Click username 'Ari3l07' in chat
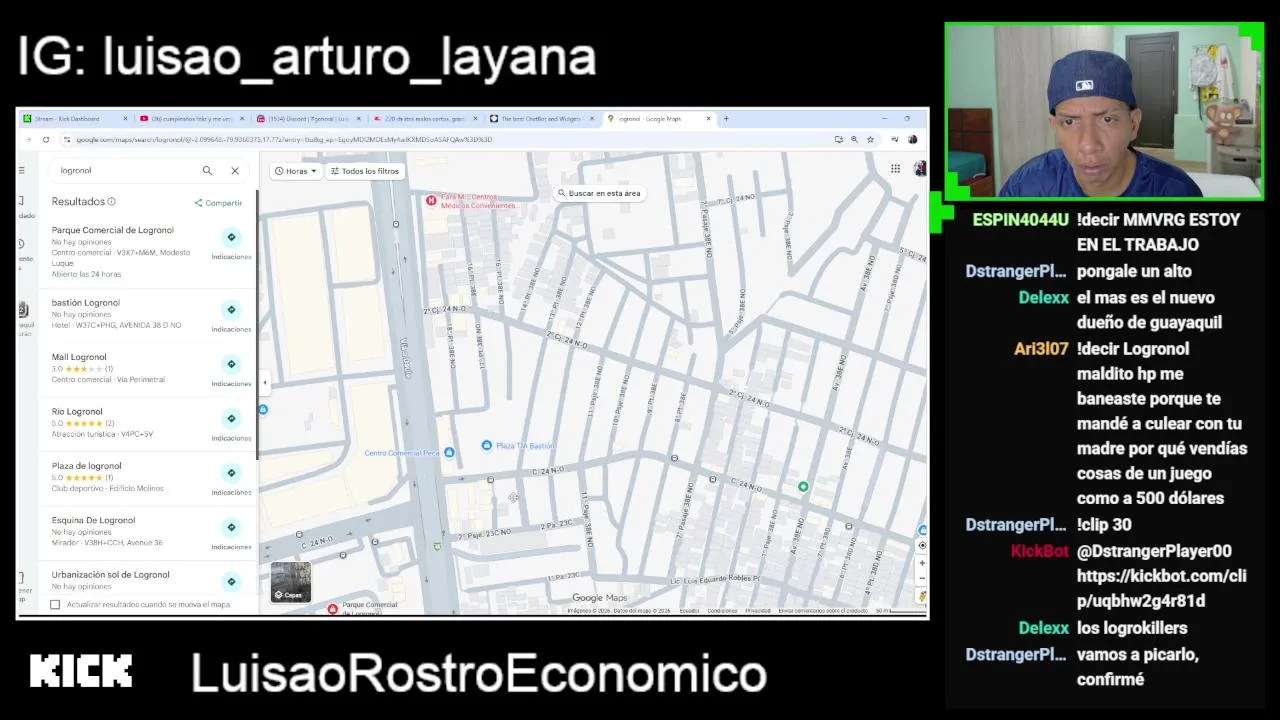This screenshot has height=720, width=1280. (1041, 349)
